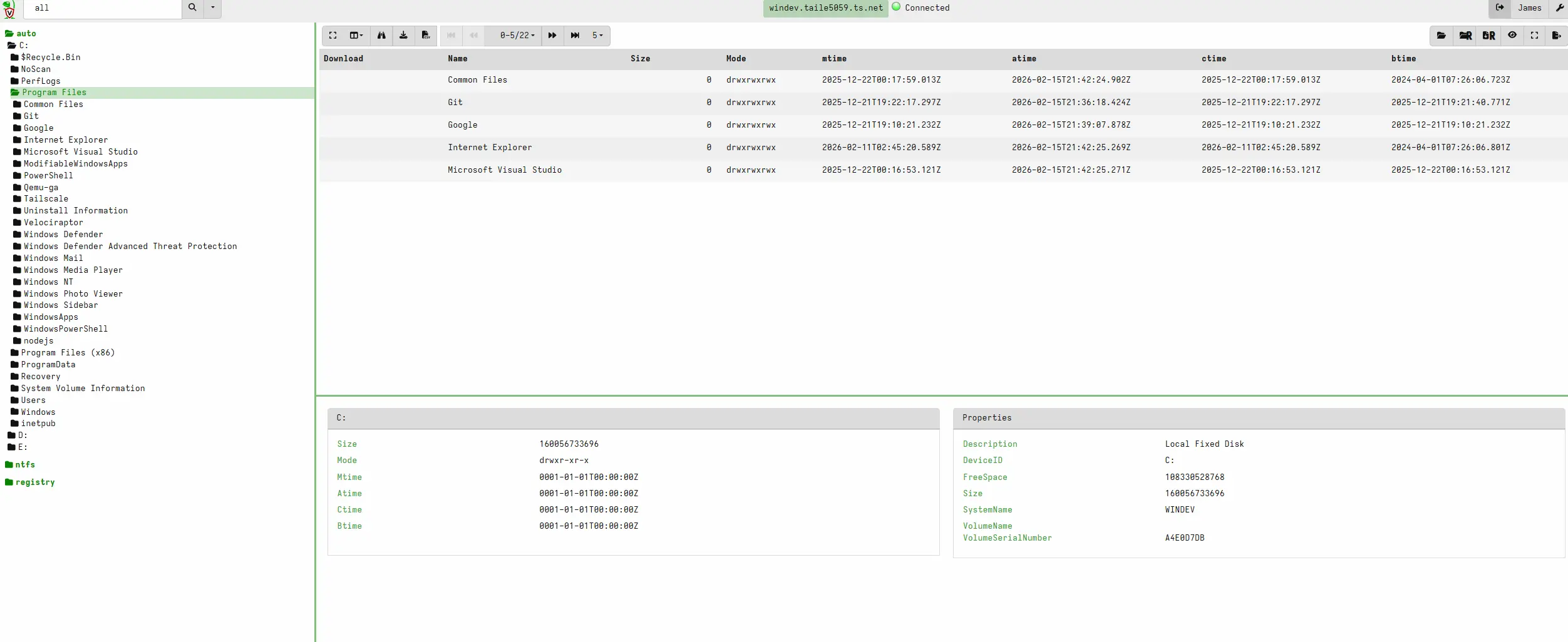Collapse the C: drive tree node
Viewport: 1568px width, 642px height.
[x=18, y=46]
